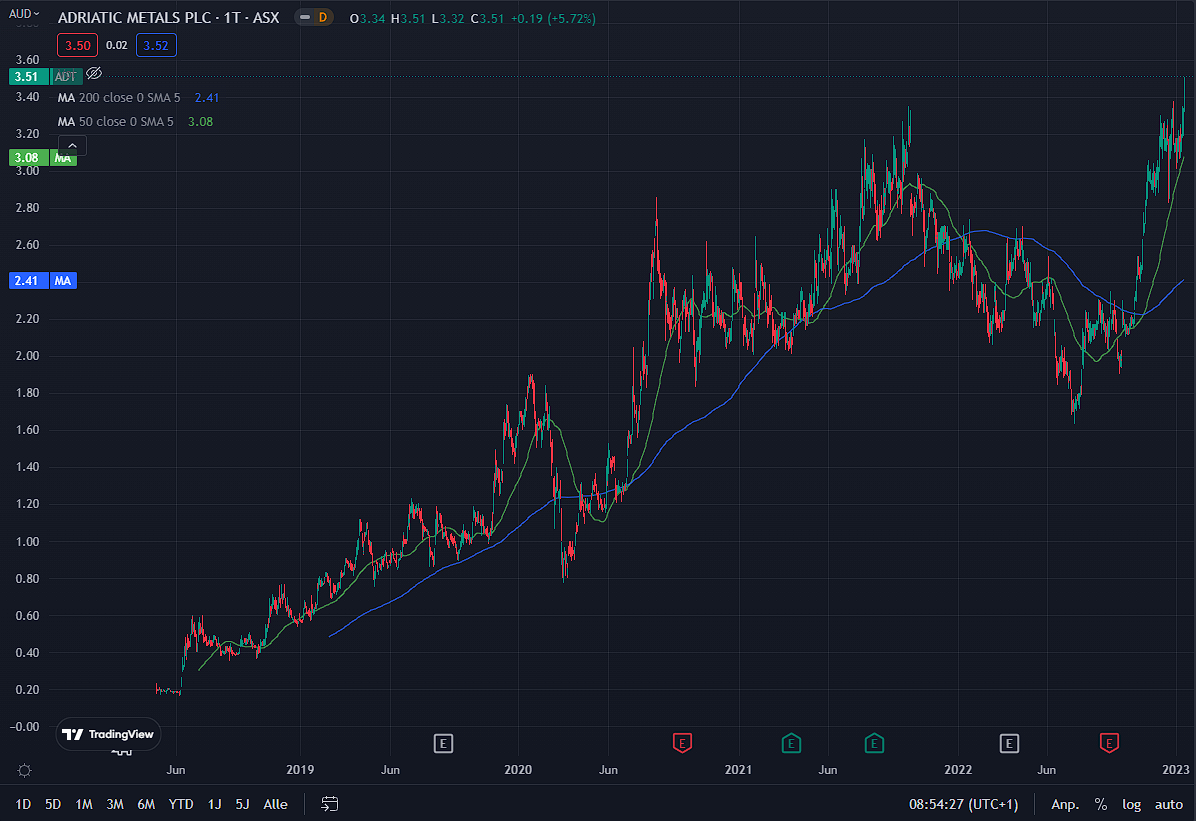Toggle the percent scale option
The image size is (1196, 821).
1101,804
